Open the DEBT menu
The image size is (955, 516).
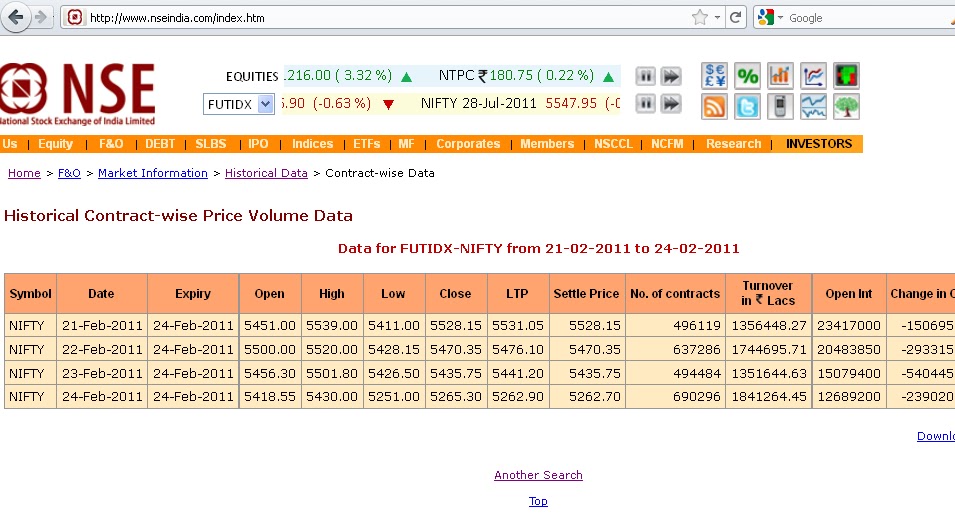coord(160,144)
